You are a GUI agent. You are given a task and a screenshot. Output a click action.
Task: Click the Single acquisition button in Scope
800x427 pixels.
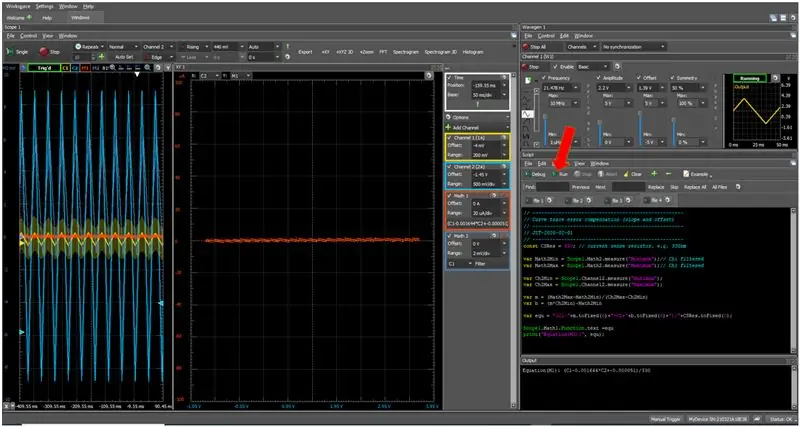(x=18, y=52)
